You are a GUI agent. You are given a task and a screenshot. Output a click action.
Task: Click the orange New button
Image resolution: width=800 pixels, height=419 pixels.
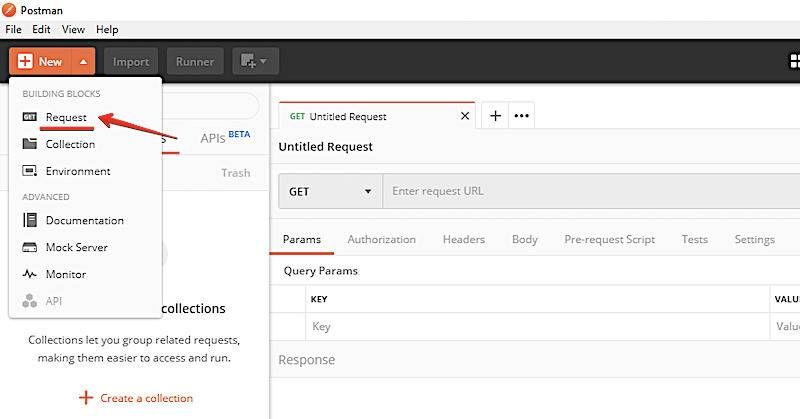[x=40, y=62]
